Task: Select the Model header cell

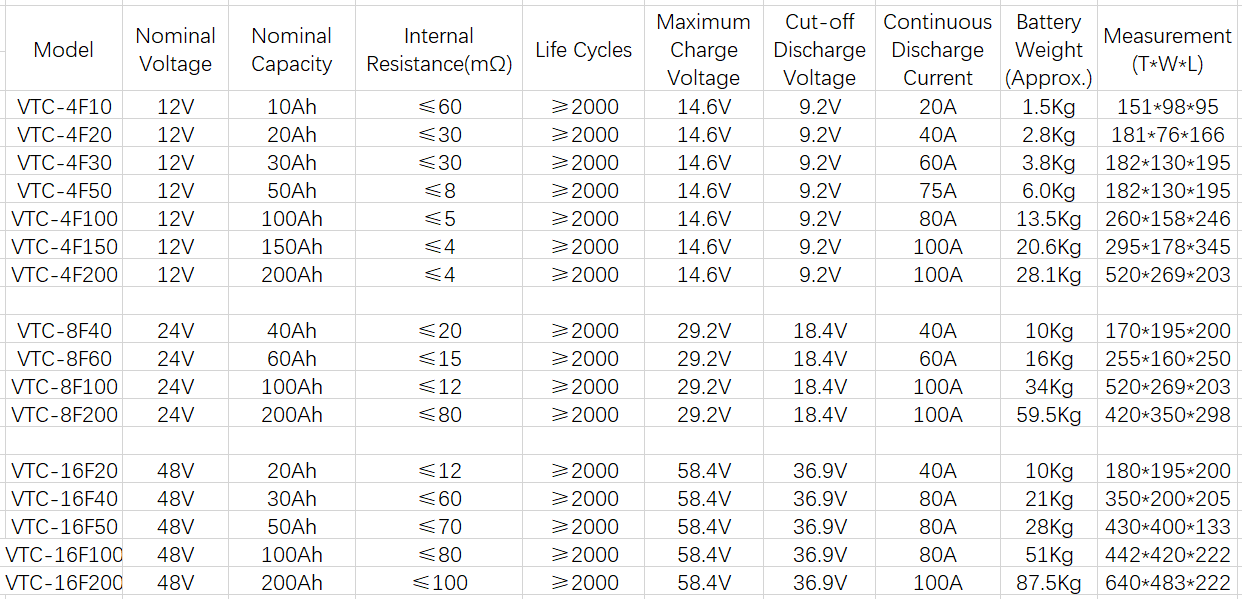Action: pos(64,50)
